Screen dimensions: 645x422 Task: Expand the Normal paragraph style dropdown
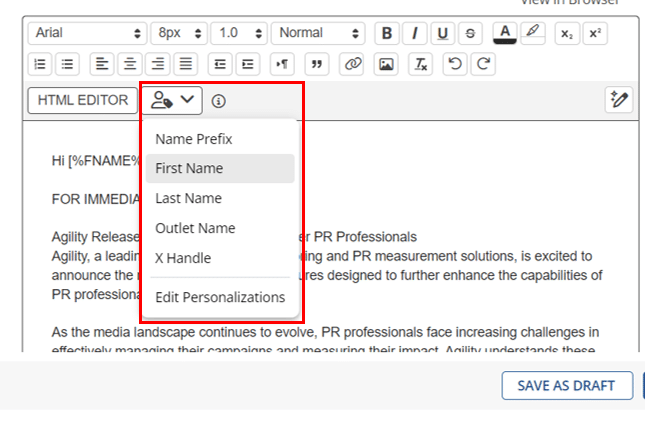319,33
